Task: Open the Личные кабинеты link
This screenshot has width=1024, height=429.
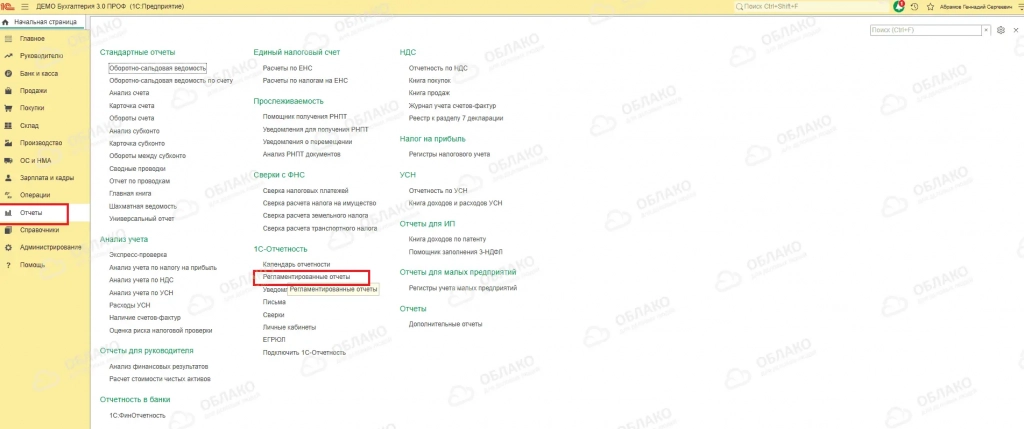Action: point(289,327)
